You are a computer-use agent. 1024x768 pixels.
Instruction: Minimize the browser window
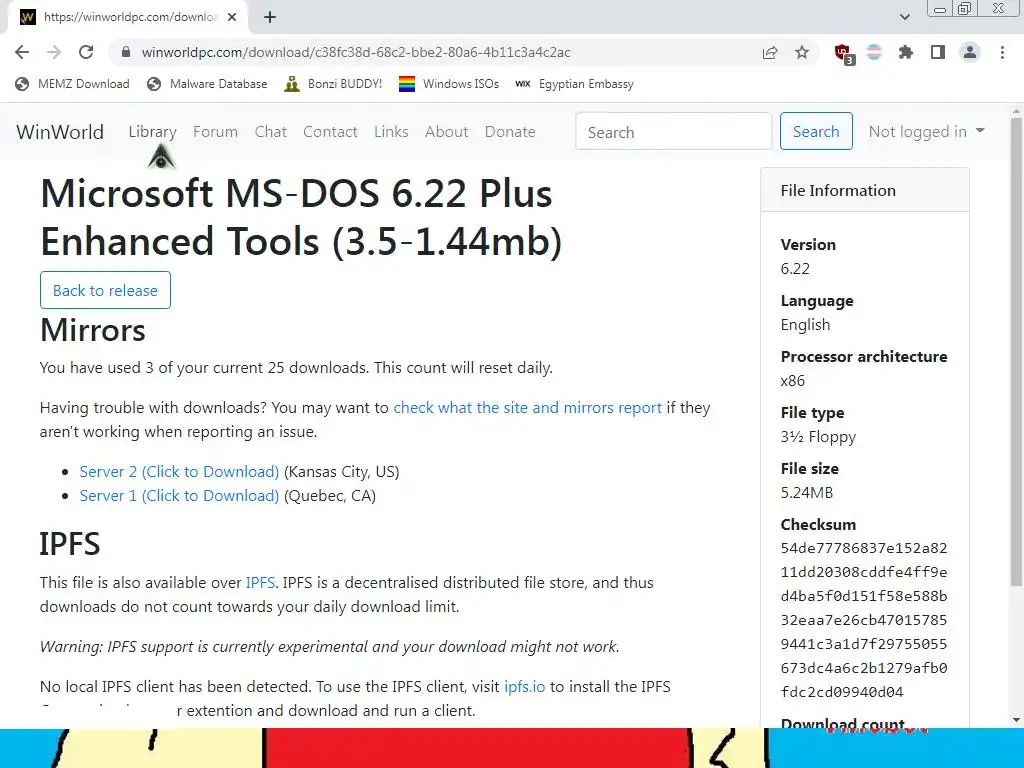coord(940,9)
